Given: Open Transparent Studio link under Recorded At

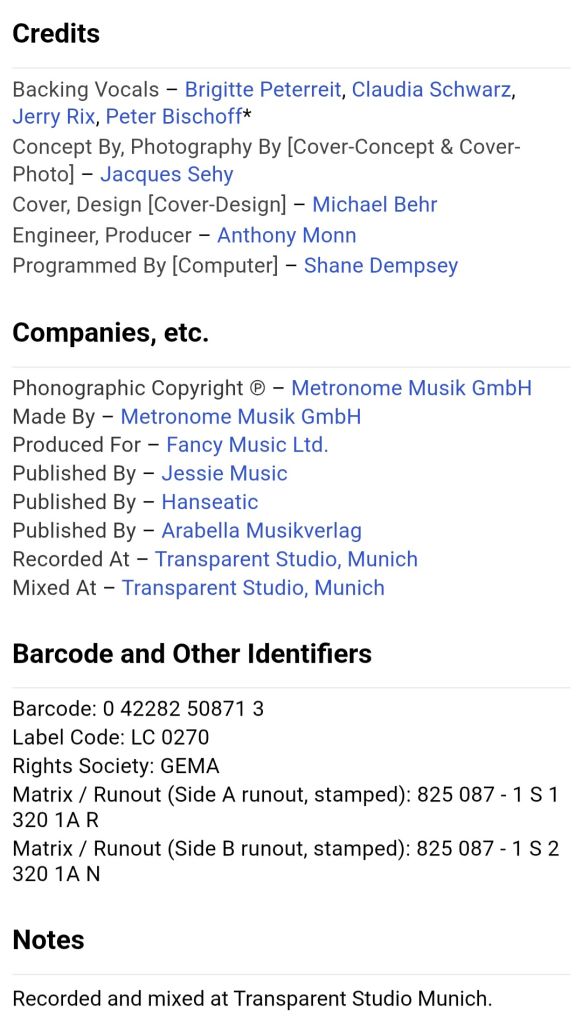Looking at the screenshot, I should [286, 560].
